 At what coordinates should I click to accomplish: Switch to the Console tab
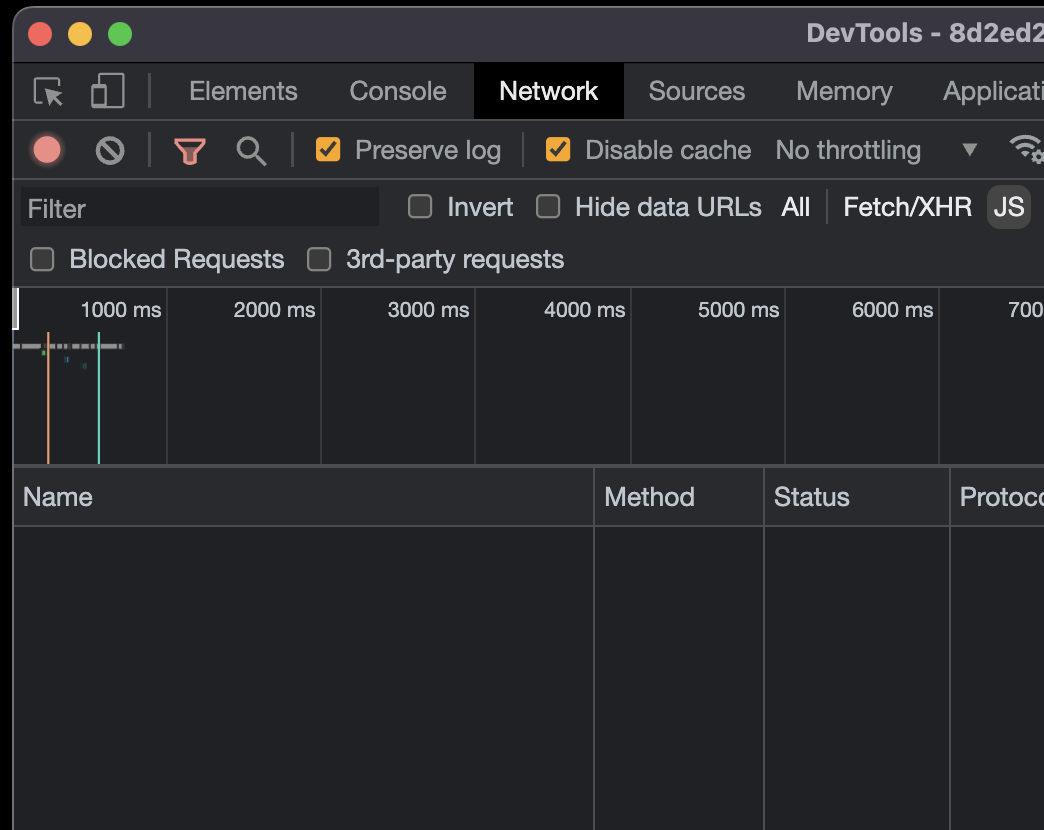pos(397,91)
